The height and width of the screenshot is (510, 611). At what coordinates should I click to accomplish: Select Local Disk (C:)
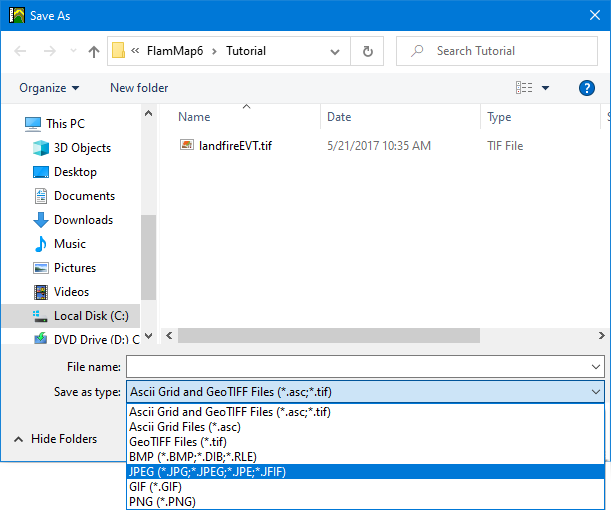[71, 316]
